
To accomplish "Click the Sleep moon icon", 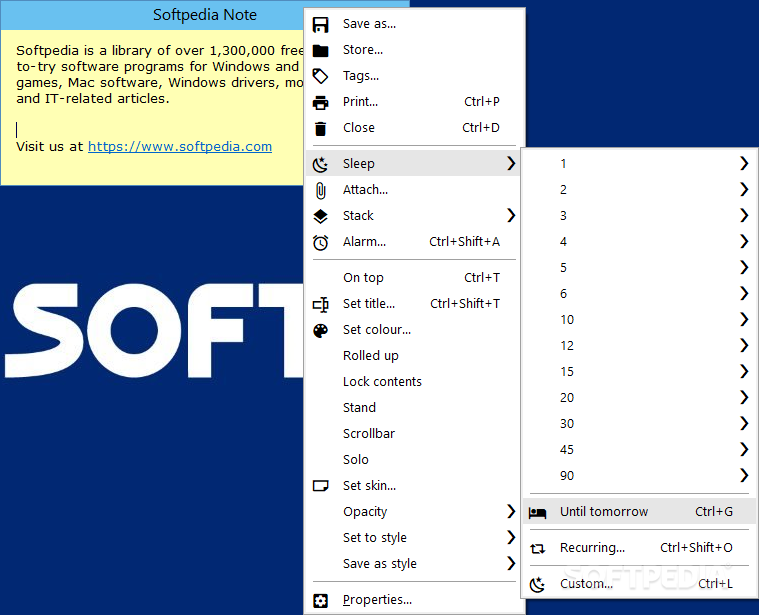I will pyautogui.click(x=320, y=164).
